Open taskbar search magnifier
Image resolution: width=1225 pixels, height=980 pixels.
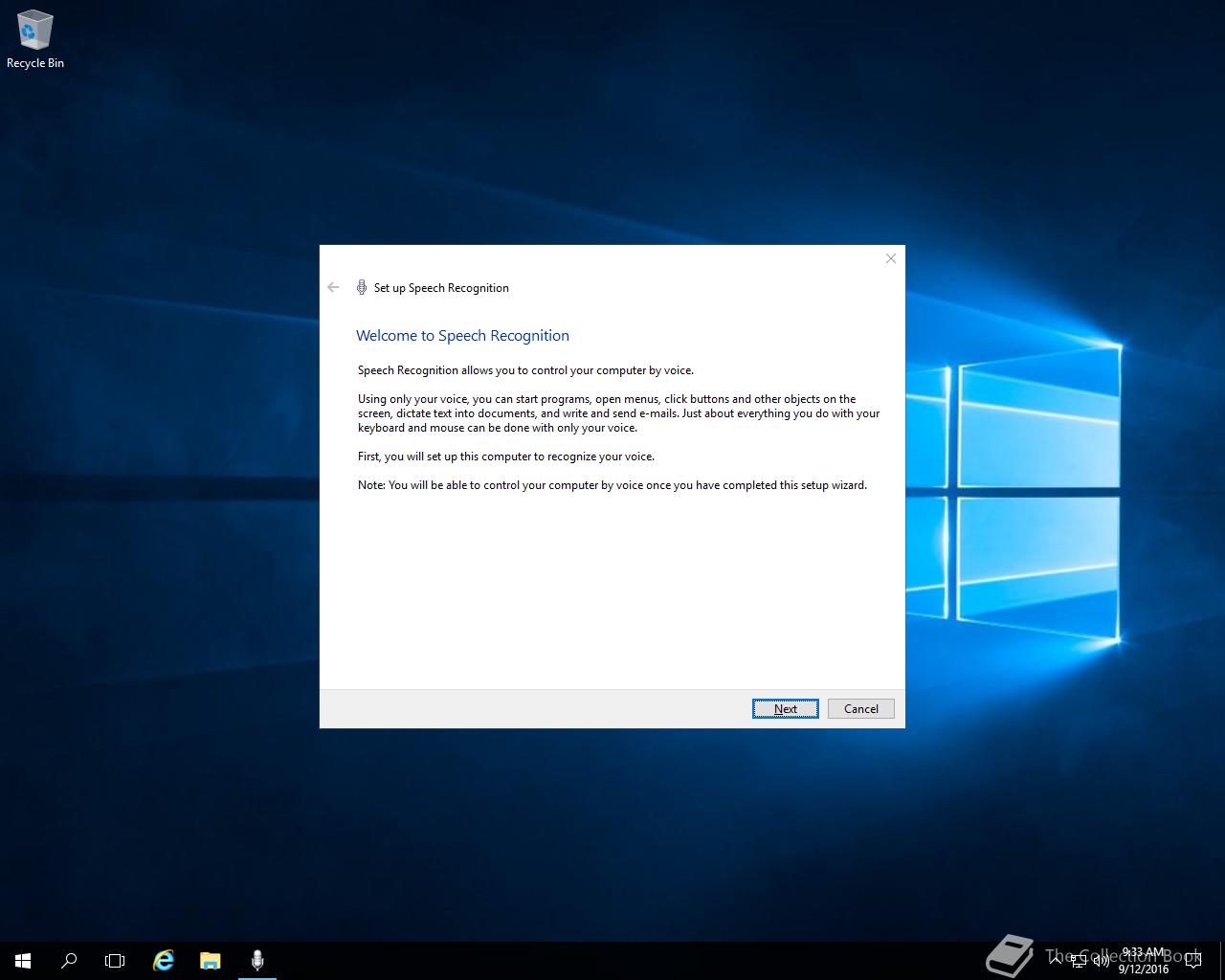pyautogui.click(x=69, y=960)
